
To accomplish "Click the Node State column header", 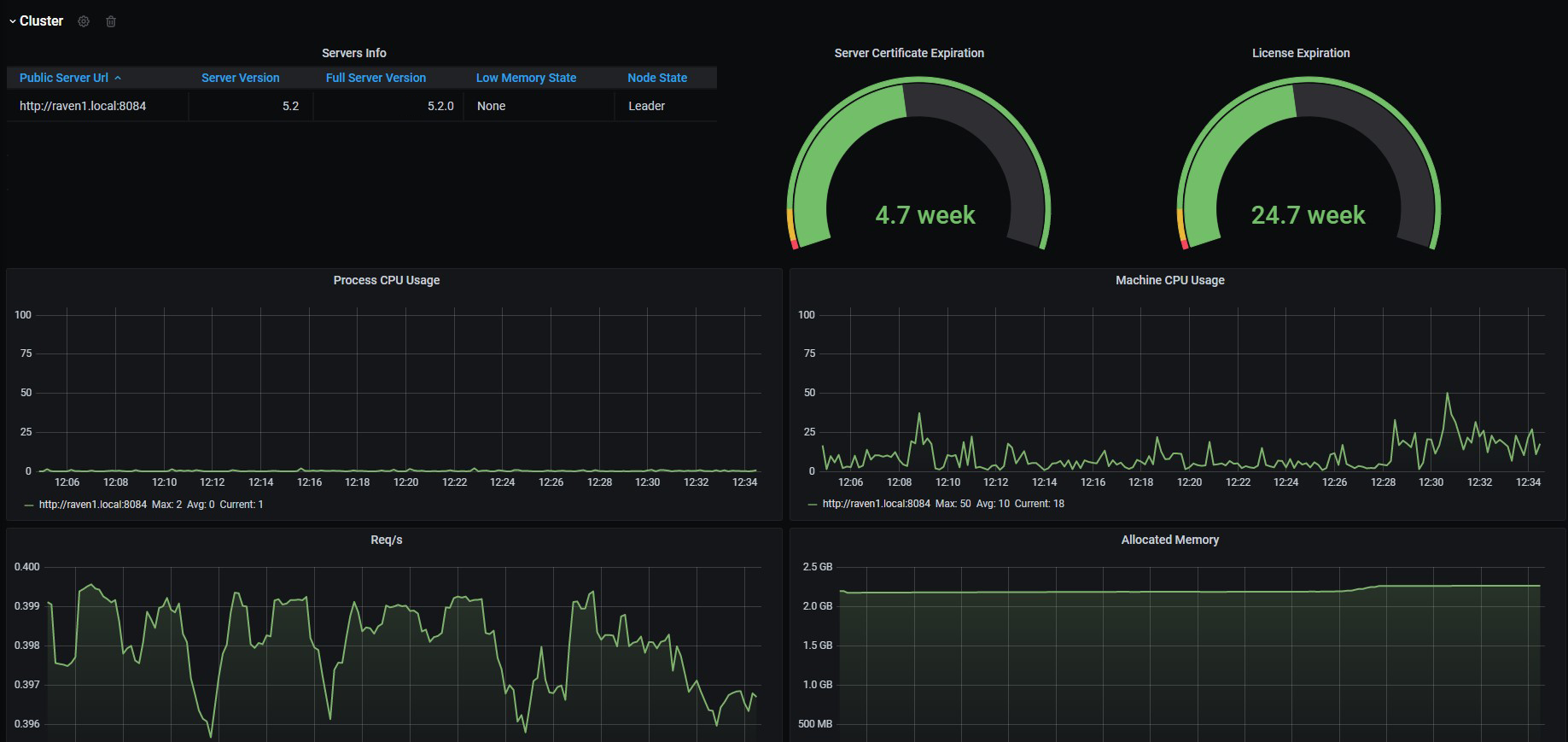I will click(657, 78).
